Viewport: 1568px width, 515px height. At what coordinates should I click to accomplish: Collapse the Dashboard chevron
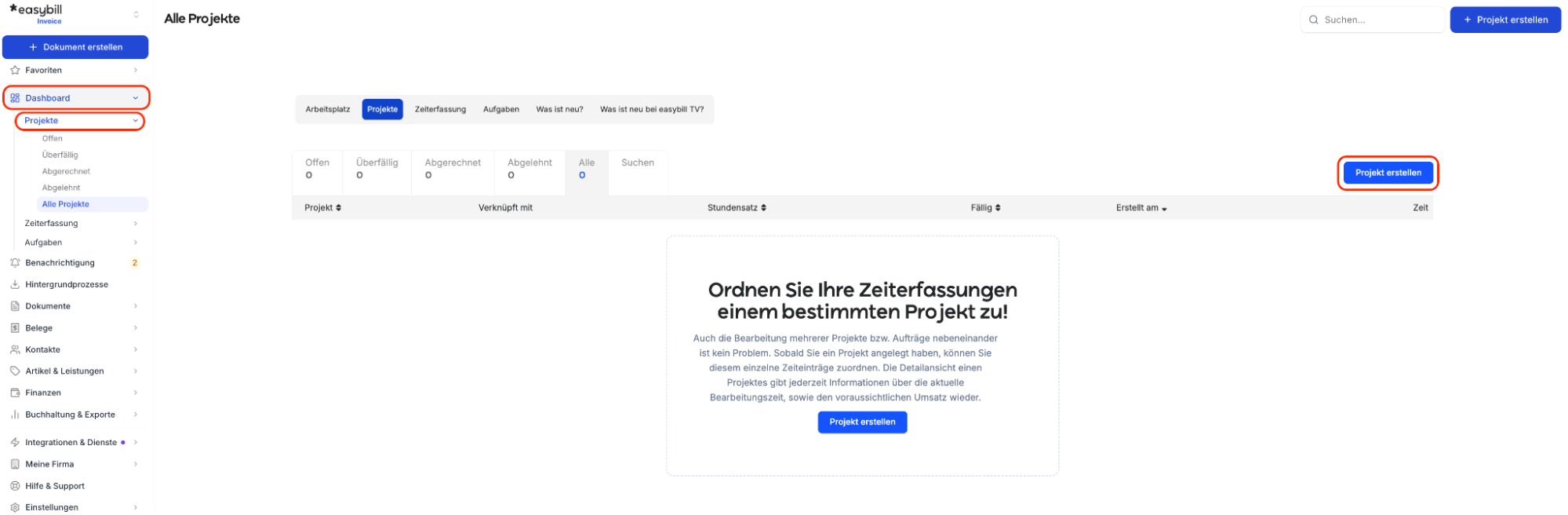point(136,98)
